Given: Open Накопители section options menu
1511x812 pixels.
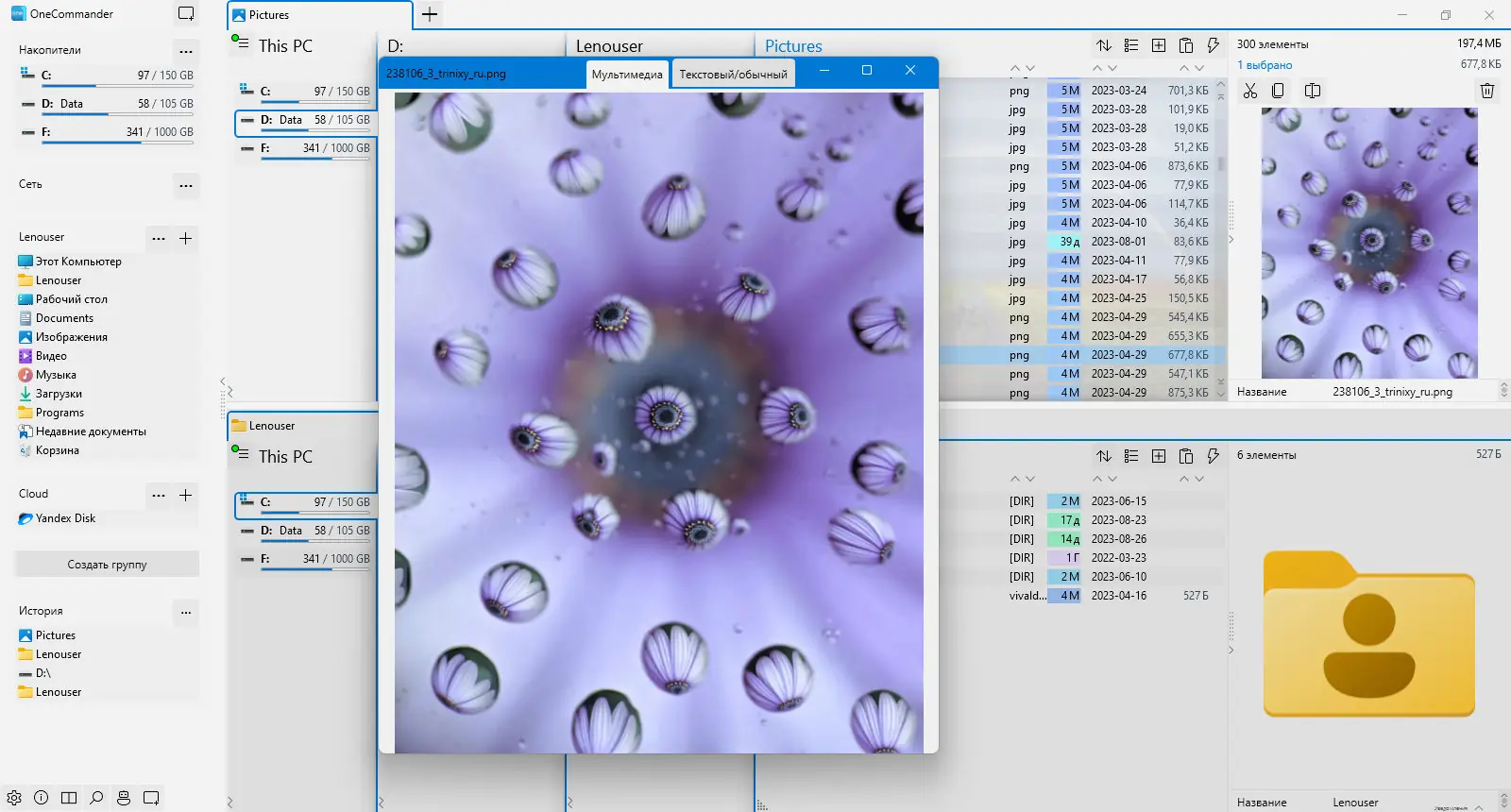Looking at the screenshot, I should coord(186,51).
